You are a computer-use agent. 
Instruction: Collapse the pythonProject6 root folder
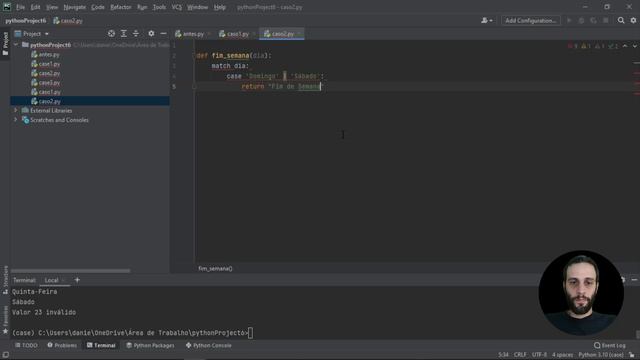pos(16,45)
